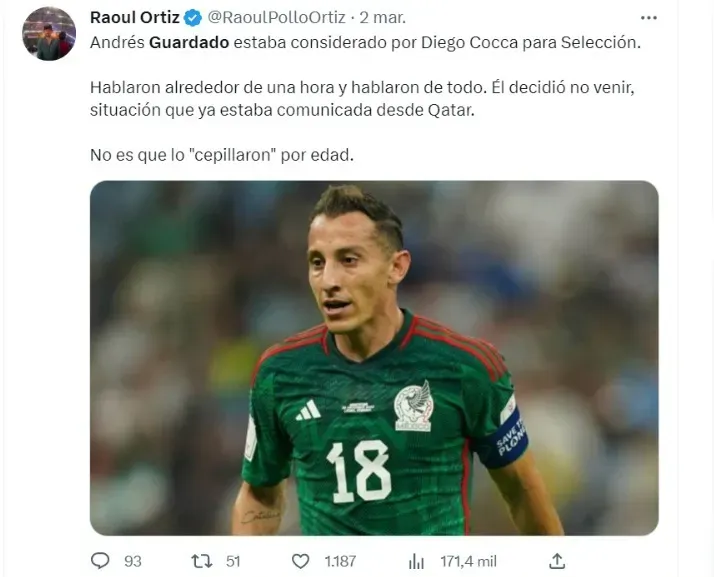Click the bold word Guardado in the tweet
The width and height of the screenshot is (714, 577).
(189, 42)
